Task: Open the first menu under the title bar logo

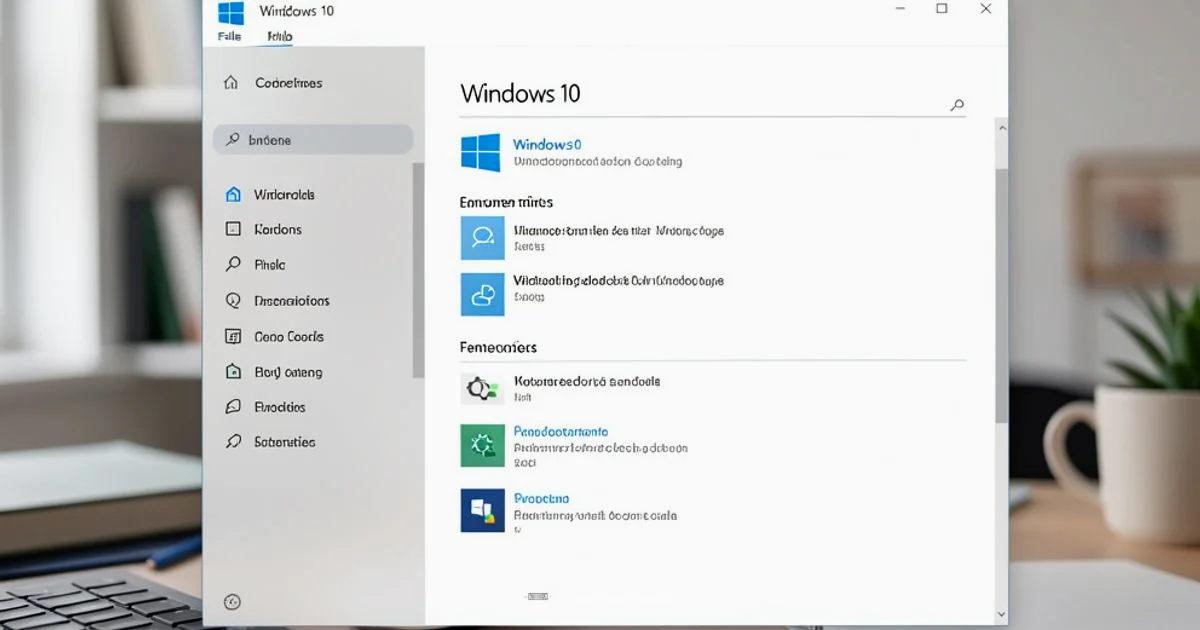Action: (229, 36)
